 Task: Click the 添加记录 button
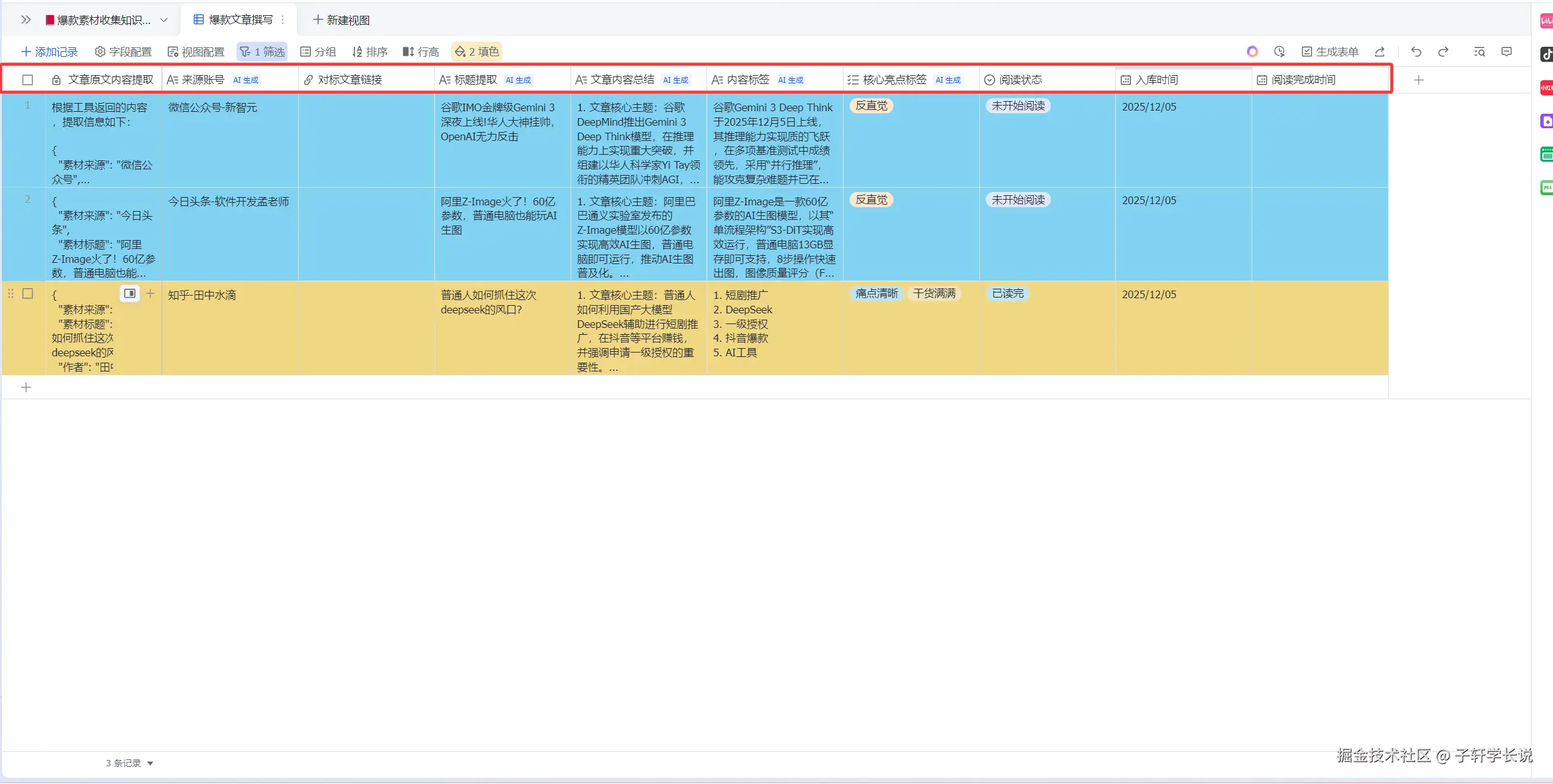[49, 52]
